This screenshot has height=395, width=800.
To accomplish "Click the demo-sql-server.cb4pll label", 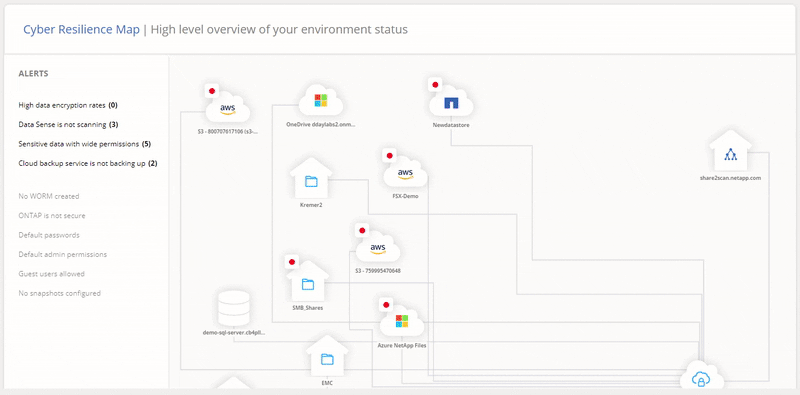I will coord(234,332).
